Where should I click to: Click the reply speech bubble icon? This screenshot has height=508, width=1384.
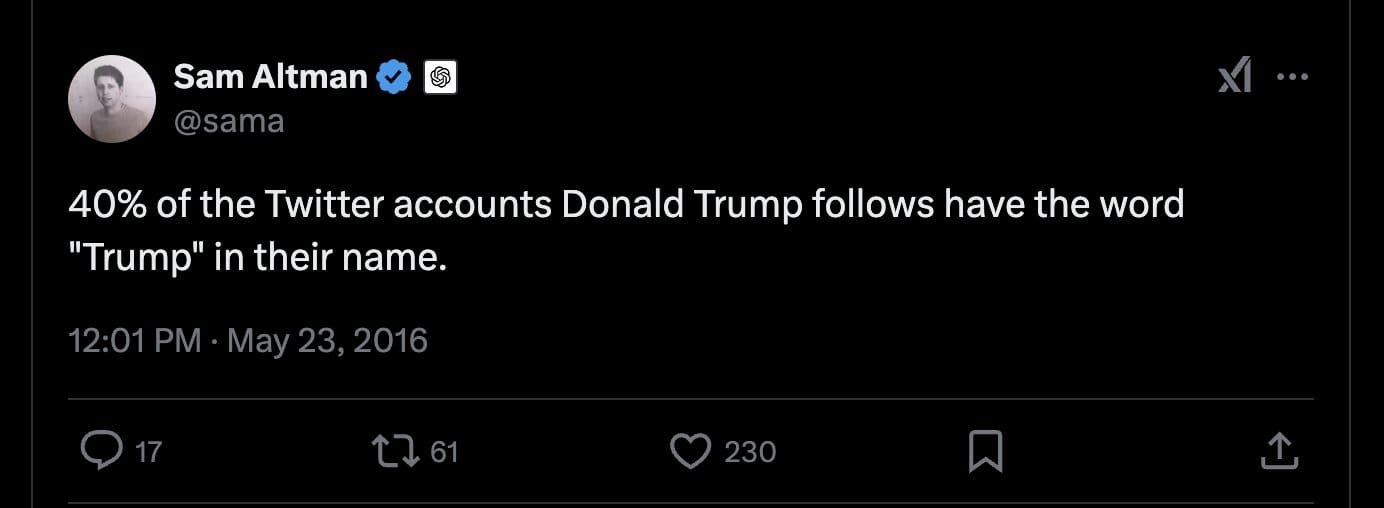pyautogui.click(x=100, y=452)
